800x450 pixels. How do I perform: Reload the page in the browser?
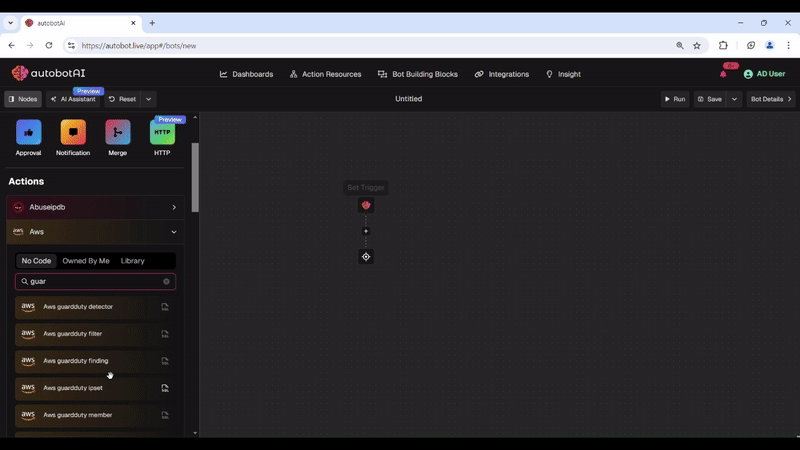[x=49, y=45]
